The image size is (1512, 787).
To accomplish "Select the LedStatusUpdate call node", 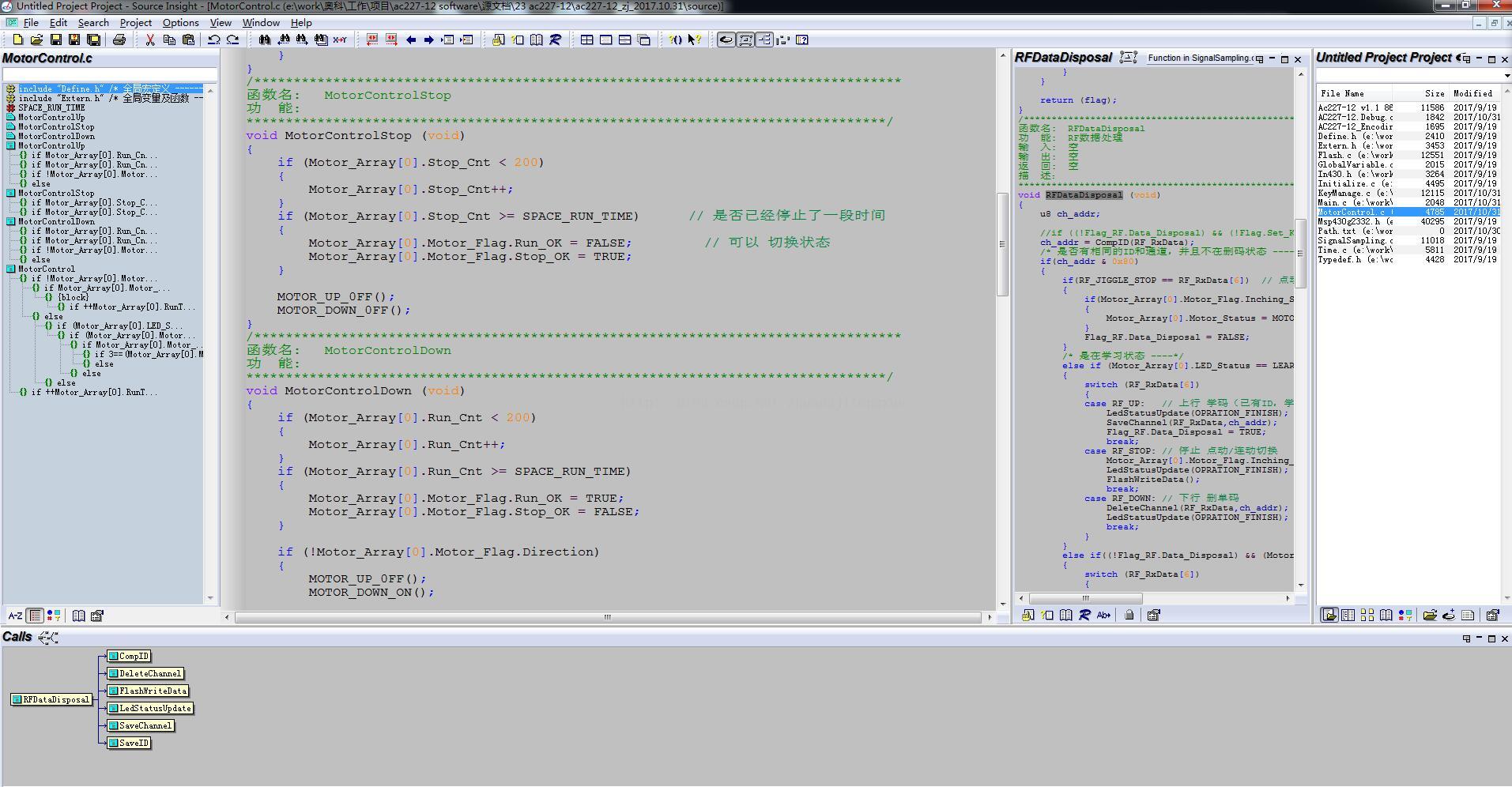I will (x=151, y=708).
